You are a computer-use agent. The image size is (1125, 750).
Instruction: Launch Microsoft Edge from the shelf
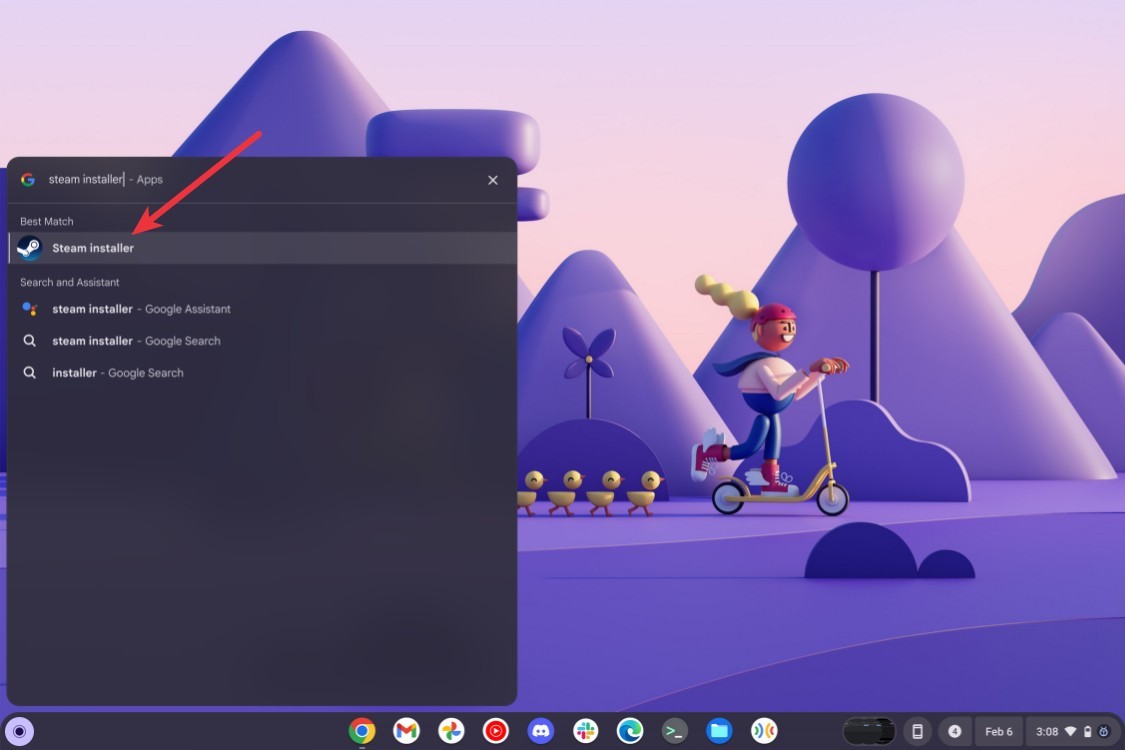tap(630, 731)
